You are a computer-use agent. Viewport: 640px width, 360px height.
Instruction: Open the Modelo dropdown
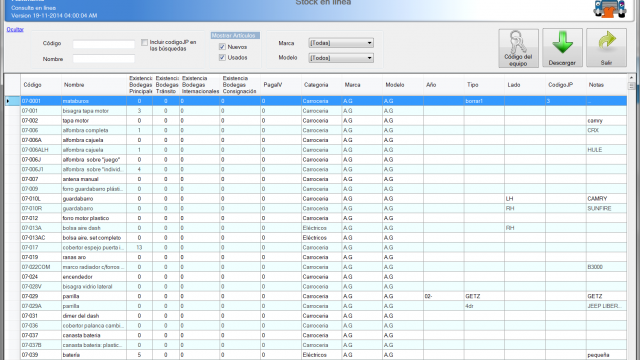point(341,58)
